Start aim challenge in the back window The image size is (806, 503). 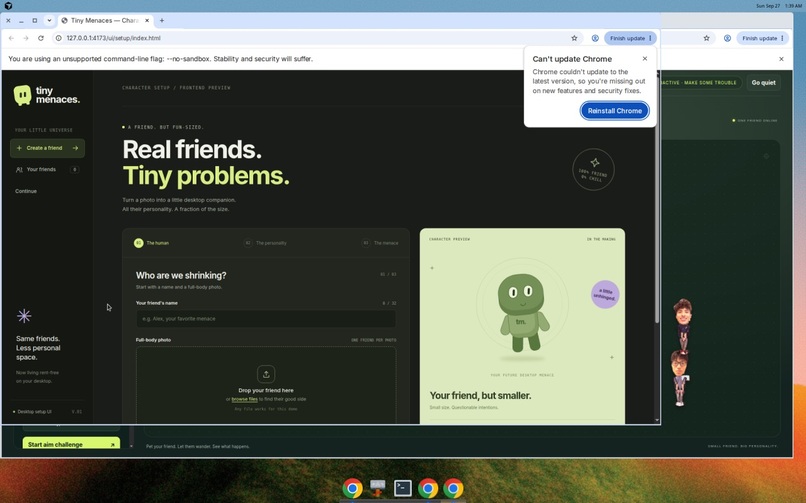71,444
